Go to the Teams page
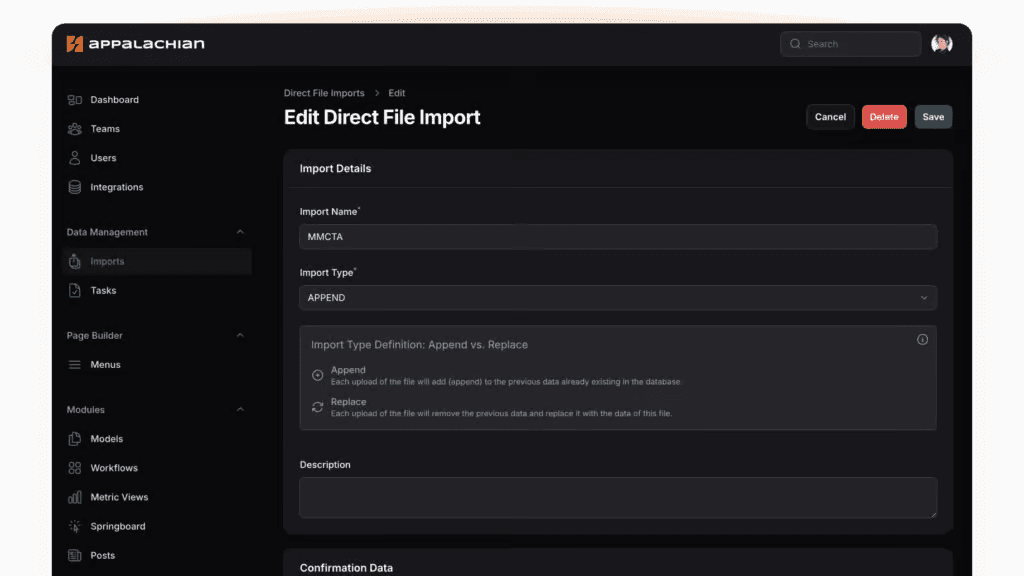Viewport: 1024px width, 576px height. click(x=105, y=129)
